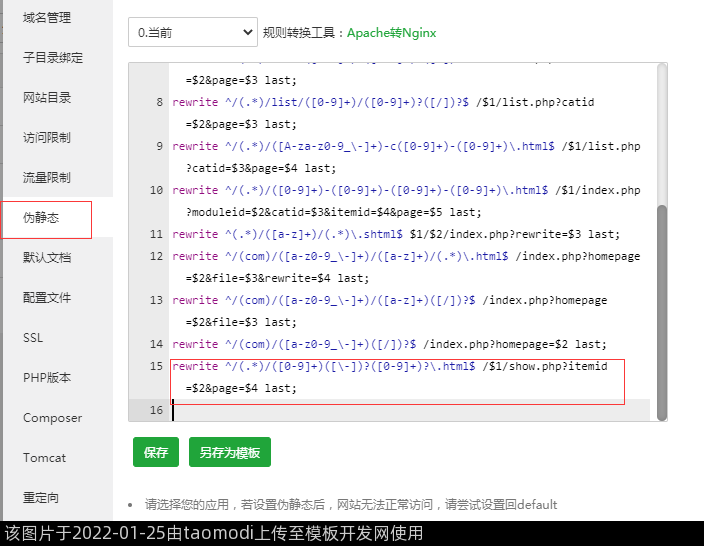Expand the 0.当前 rule template dropdown

[x=194, y=33]
